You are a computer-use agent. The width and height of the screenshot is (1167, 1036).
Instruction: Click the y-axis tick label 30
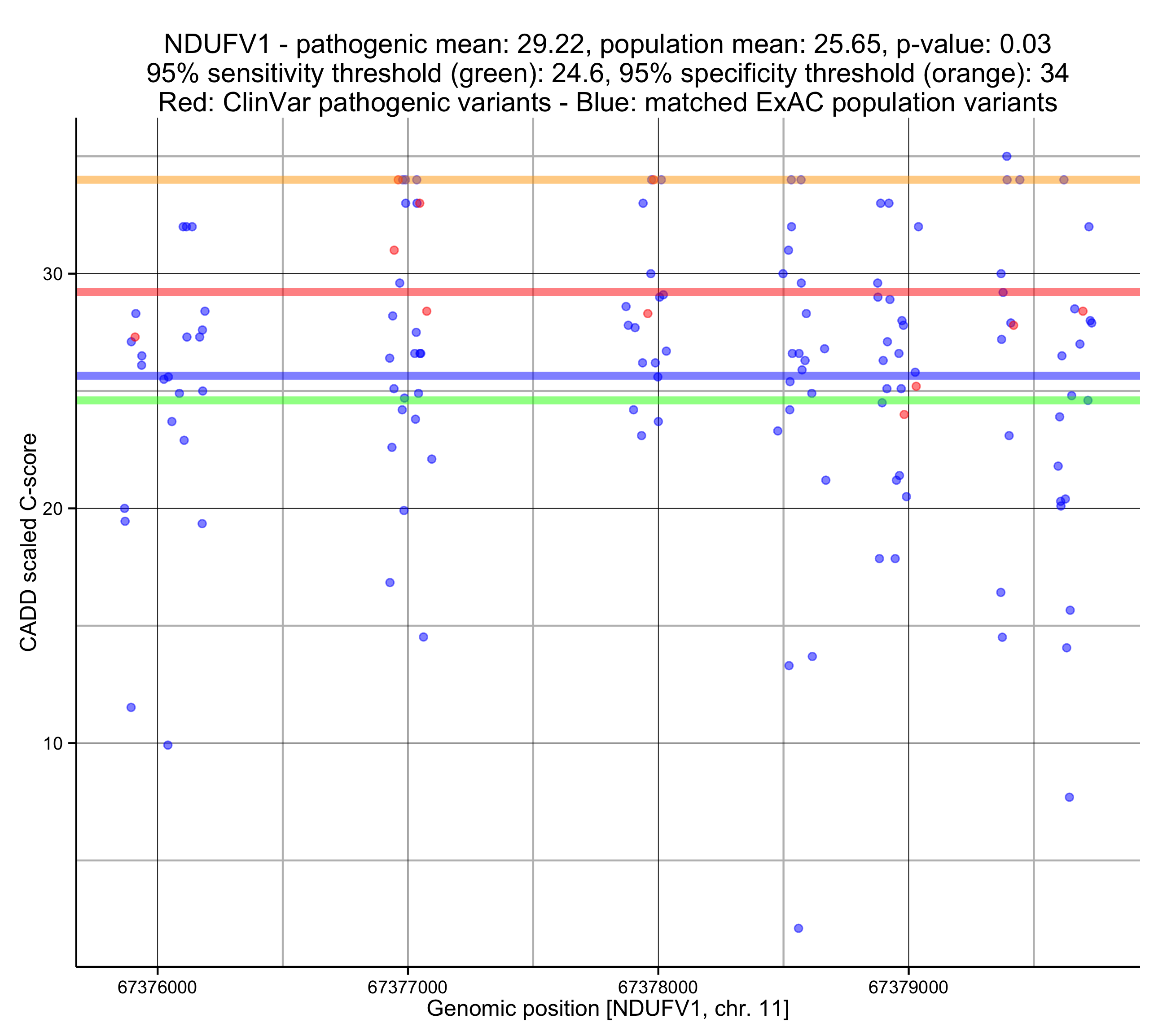pos(53,274)
